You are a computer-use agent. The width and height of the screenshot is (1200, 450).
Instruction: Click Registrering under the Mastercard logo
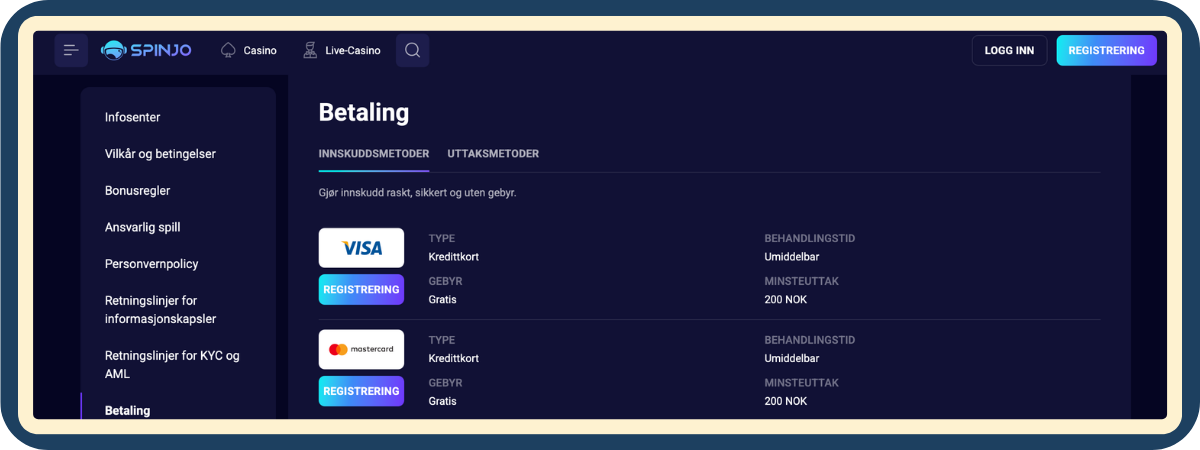[x=361, y=391]
